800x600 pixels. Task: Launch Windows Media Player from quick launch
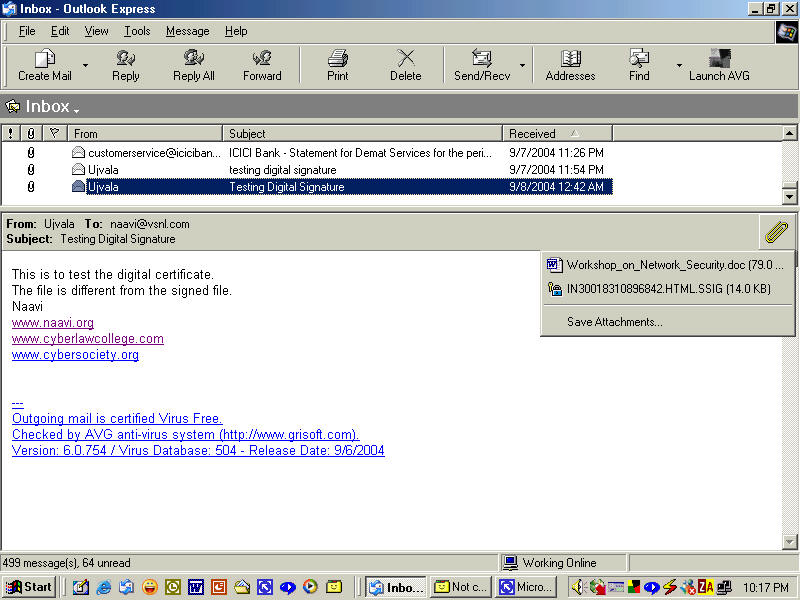pyautogui.click(x=310, y=587)
